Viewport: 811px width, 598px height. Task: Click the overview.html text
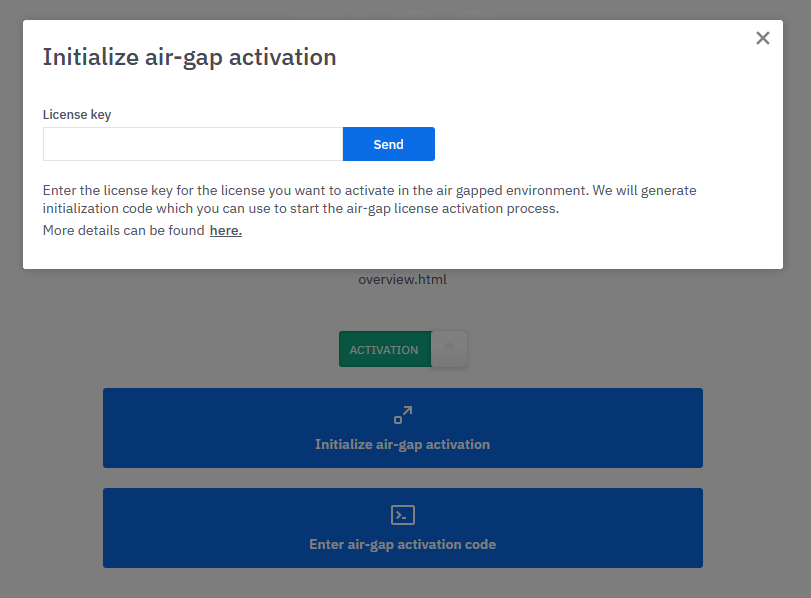pos(402,279)
